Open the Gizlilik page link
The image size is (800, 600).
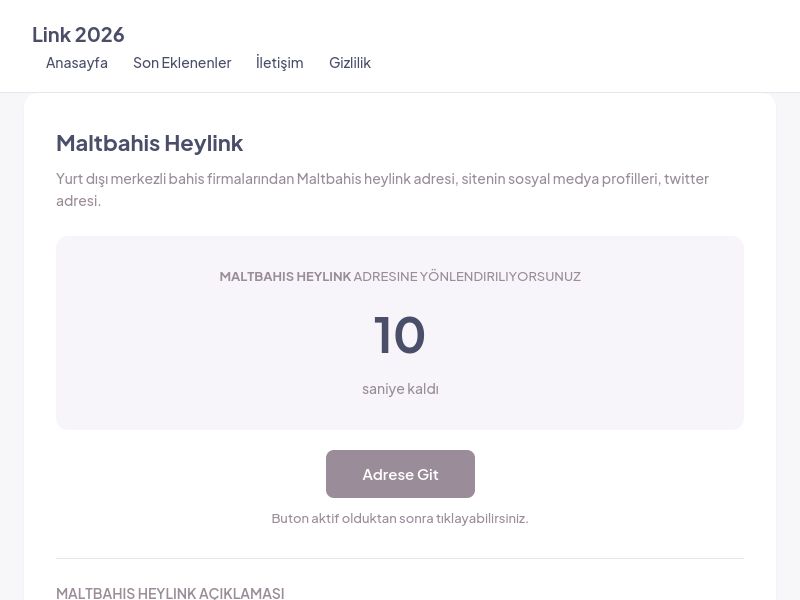point(349,63)
